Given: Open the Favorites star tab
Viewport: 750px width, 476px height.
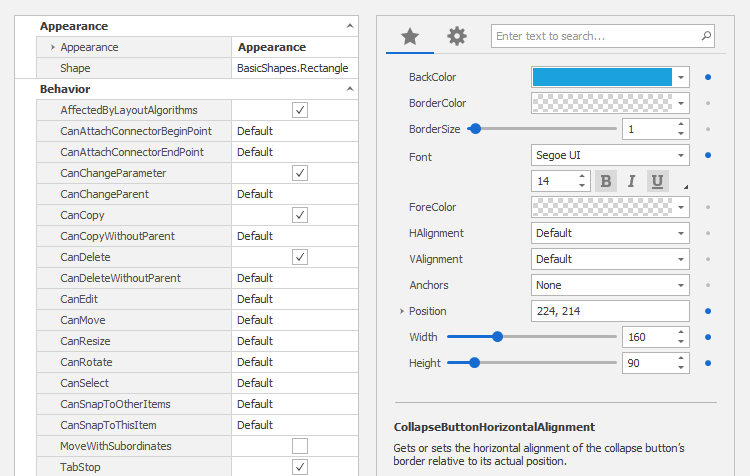Looking at the screenshot, I should click(x=410, y=36).
